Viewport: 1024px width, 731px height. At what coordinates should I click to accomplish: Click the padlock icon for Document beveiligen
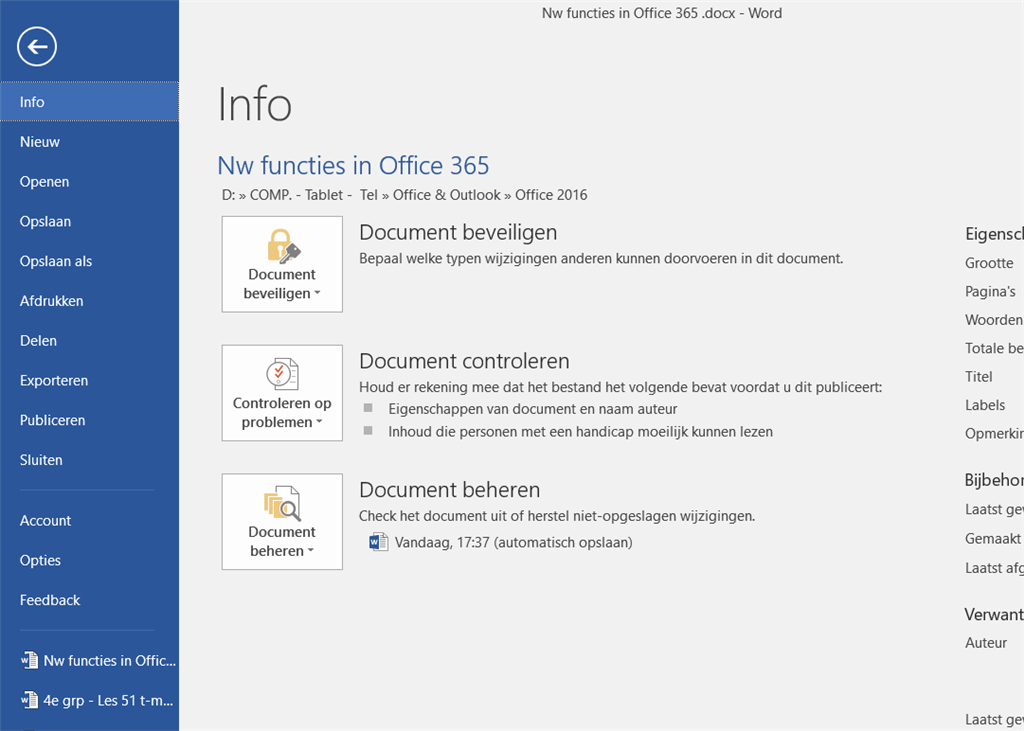tap(283, 246)
